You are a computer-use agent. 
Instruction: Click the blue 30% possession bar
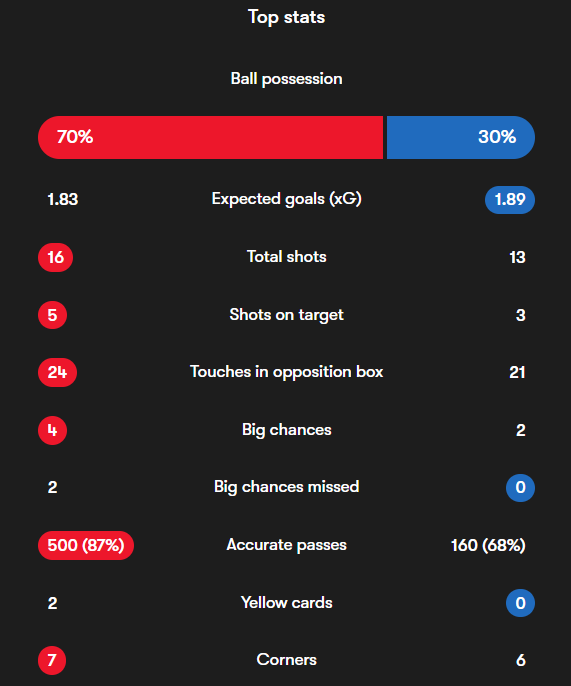(461, 137)
